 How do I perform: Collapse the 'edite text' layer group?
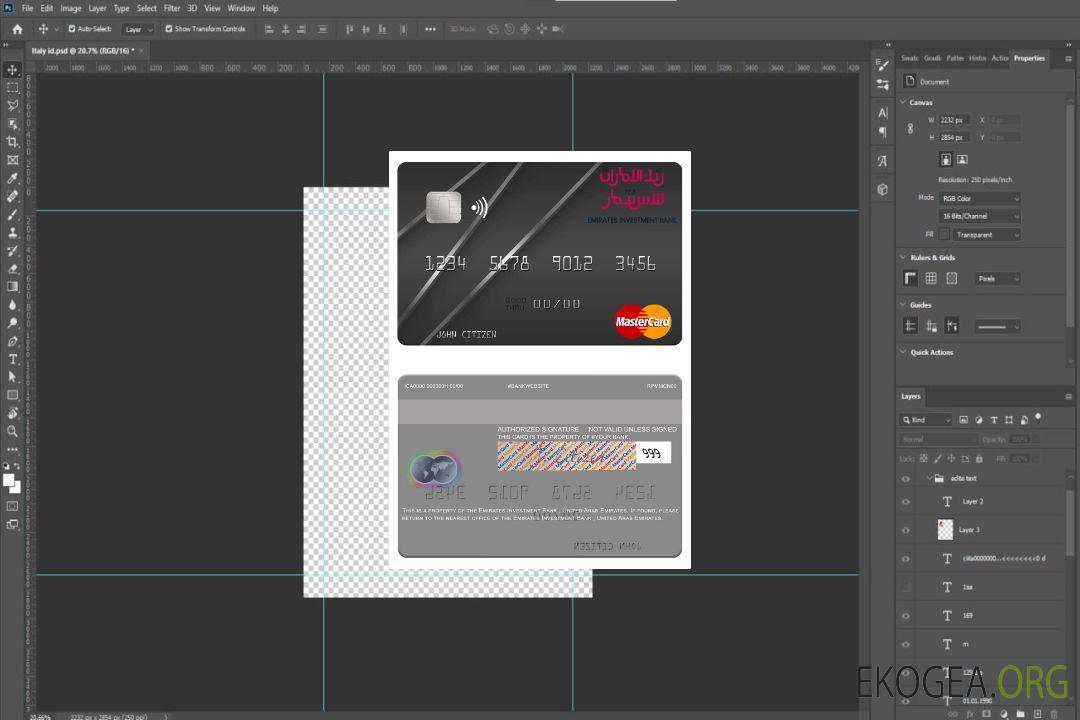[x=929, y=478]
